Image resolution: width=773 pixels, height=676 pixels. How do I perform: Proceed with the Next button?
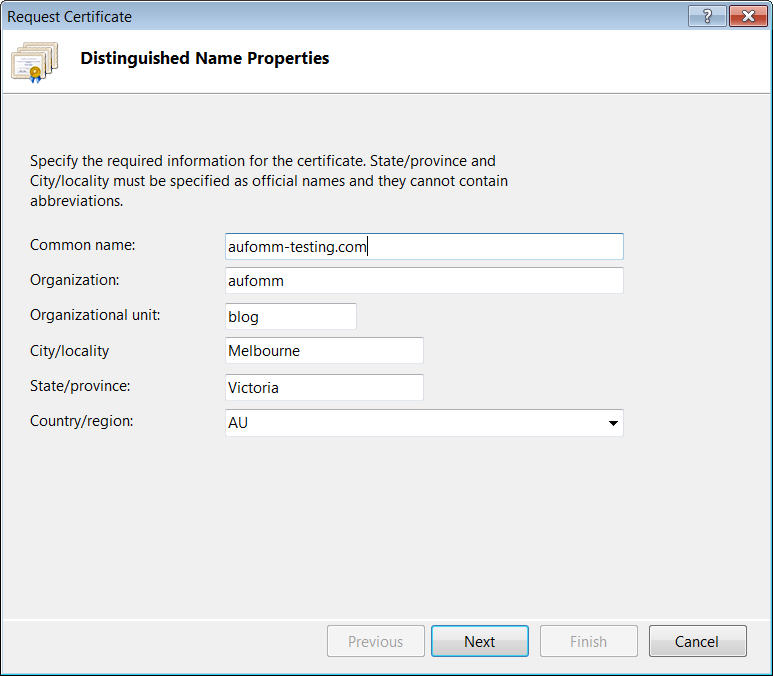479,641
